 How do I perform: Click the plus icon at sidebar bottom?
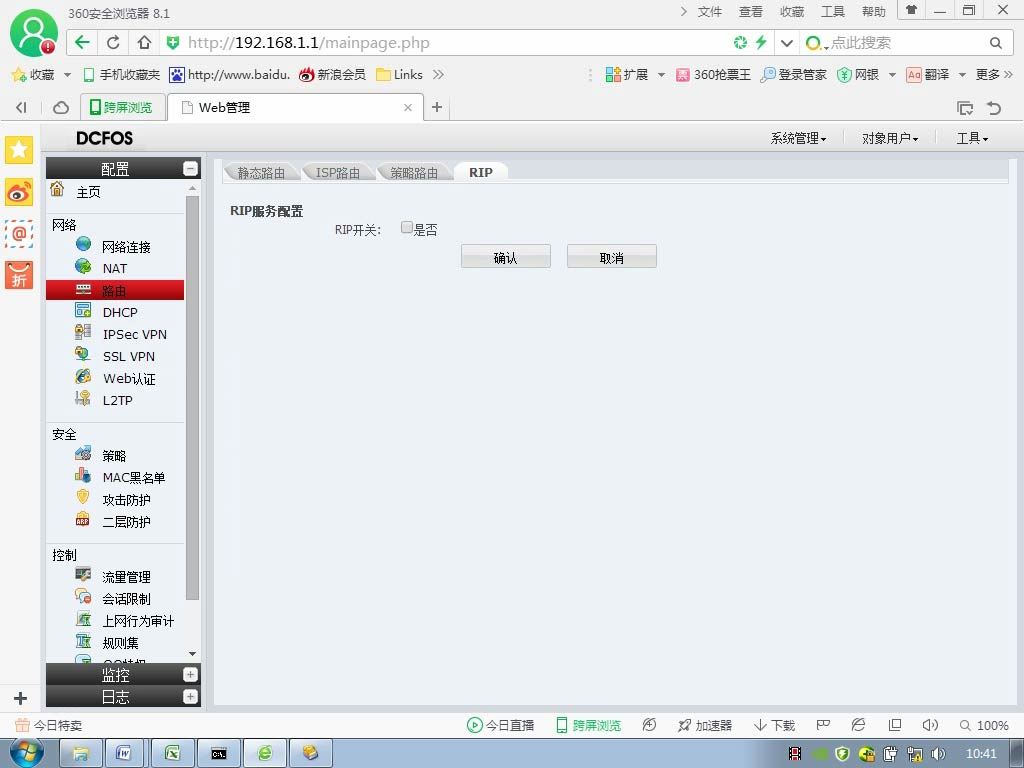click(20, 698)
